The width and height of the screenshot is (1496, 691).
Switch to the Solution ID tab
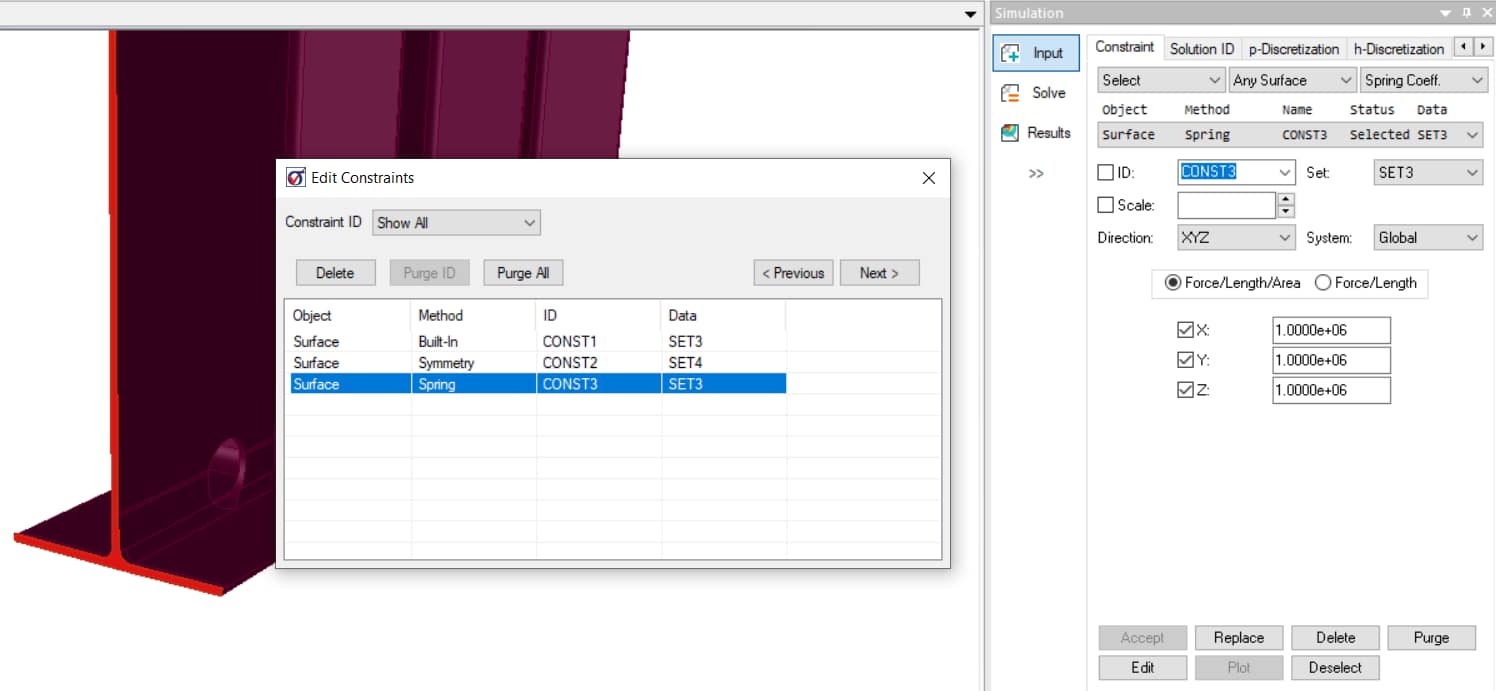[x=1201, y=48]
